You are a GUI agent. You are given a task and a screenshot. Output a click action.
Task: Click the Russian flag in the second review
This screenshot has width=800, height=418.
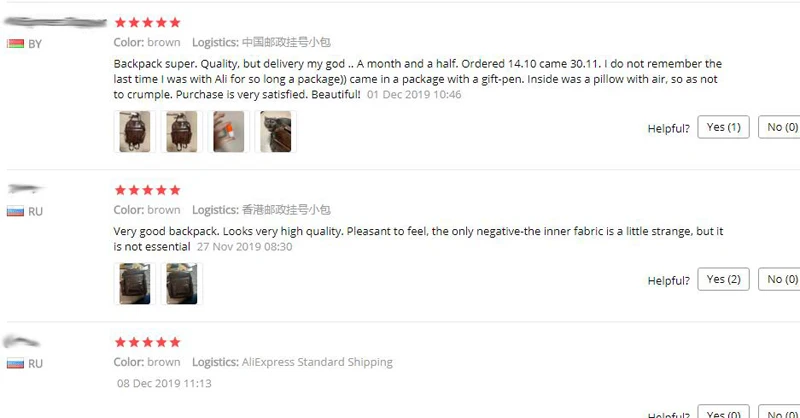(x=15, y=211)
